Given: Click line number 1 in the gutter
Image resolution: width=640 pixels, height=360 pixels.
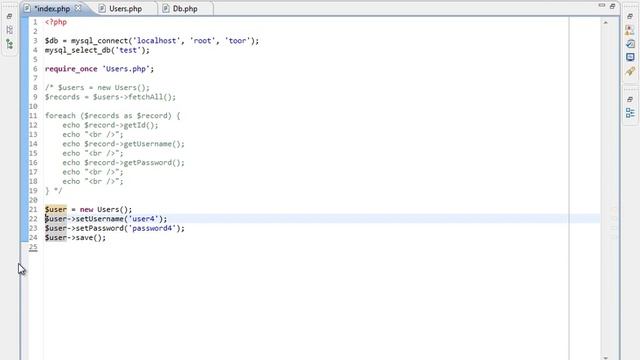Looking at the screenshot, I should (x=35, y=22).
